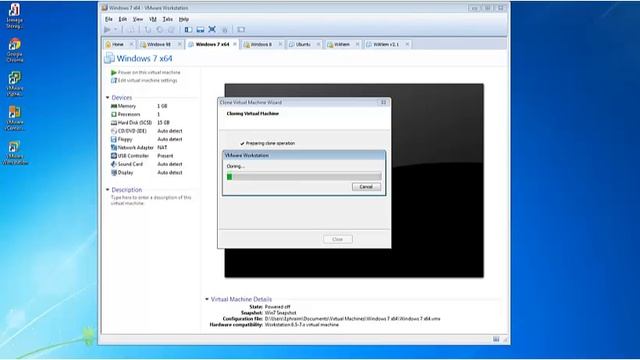Close the Windows 8 tab
This screenshot has height=360, width=640.
click(280, 44)
